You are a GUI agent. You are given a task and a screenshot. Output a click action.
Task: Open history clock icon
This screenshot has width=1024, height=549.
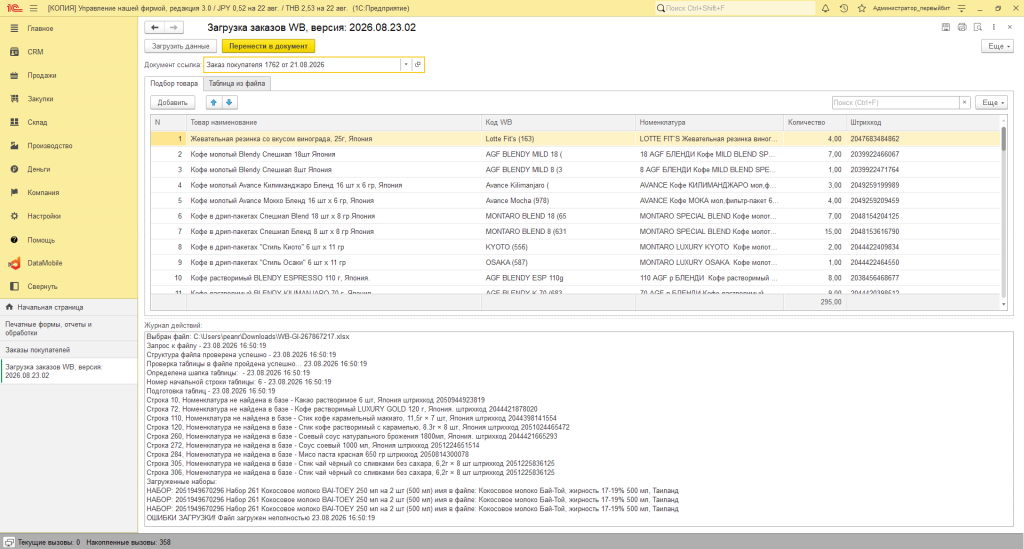tap(844, 8)
